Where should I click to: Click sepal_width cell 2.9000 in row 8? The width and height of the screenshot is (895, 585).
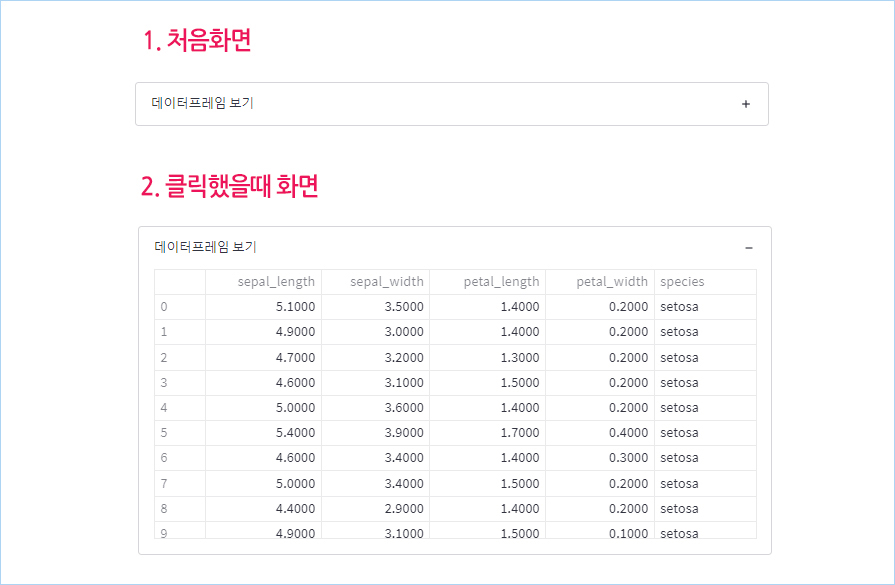376,509
